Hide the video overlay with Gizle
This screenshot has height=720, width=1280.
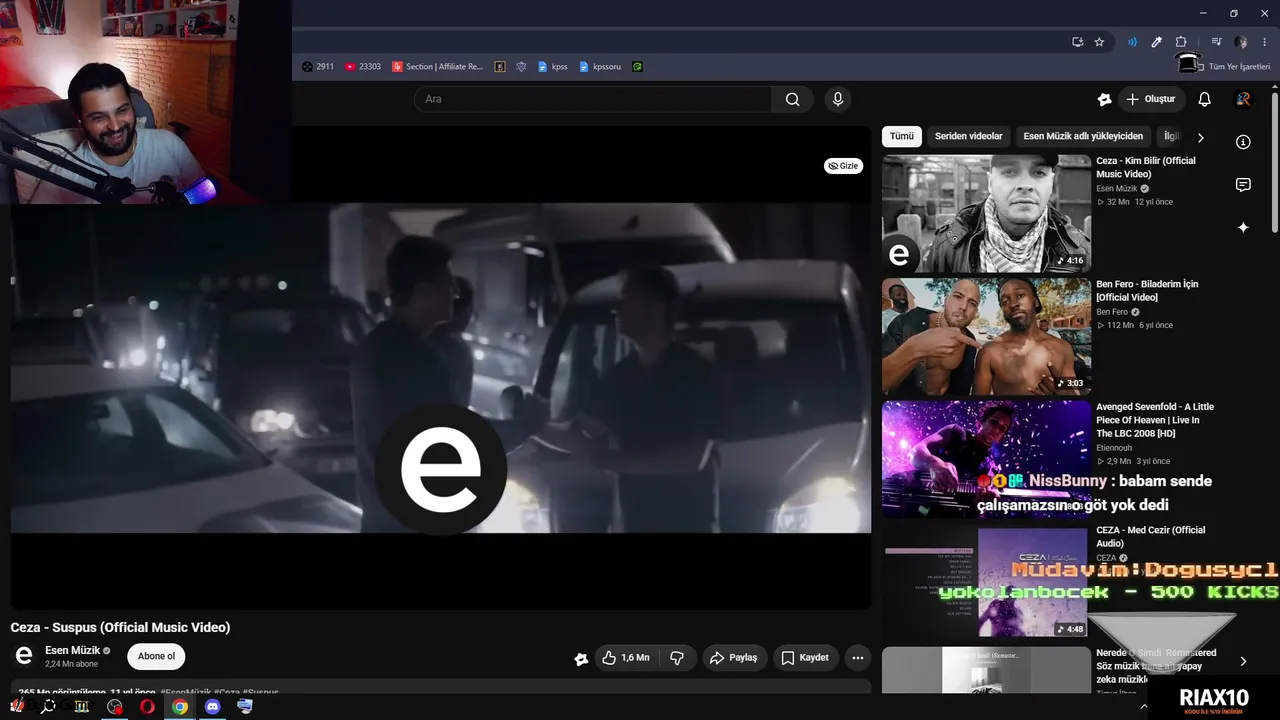tap(843, 166)
